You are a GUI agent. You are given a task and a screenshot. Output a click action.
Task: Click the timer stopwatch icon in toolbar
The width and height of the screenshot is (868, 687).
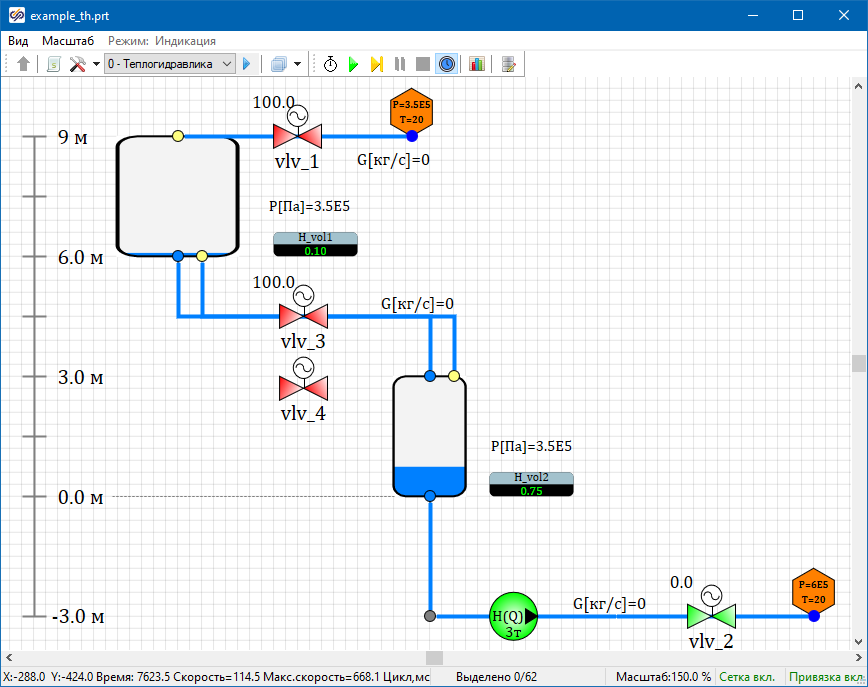point(330,64)
